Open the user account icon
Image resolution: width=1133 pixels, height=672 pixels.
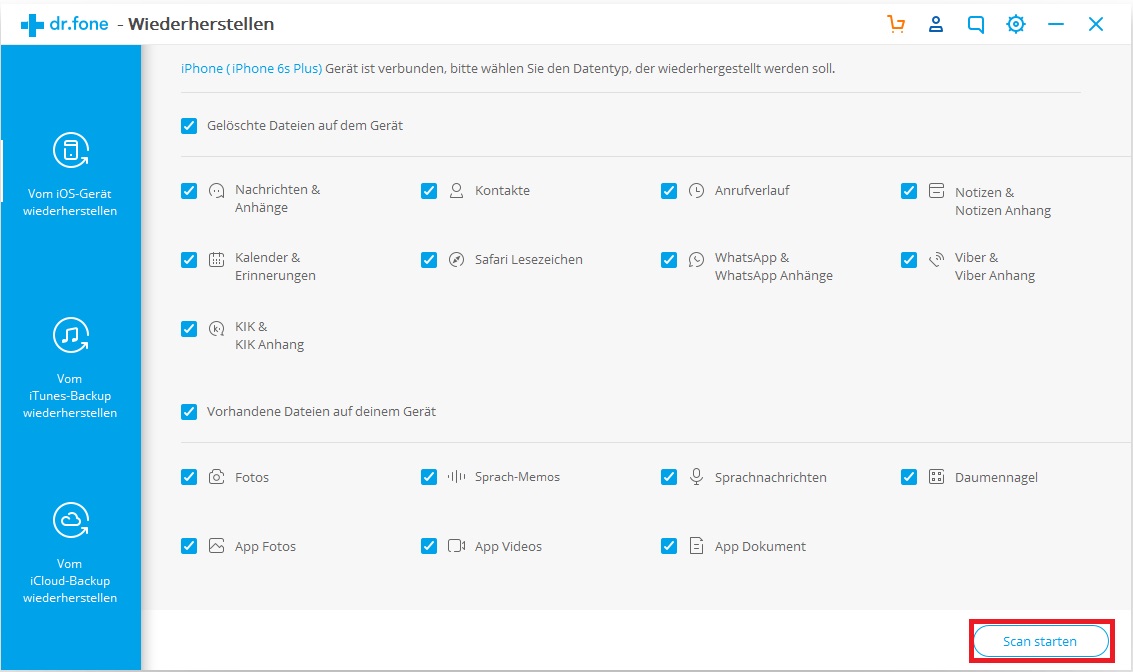click(936, 24)
